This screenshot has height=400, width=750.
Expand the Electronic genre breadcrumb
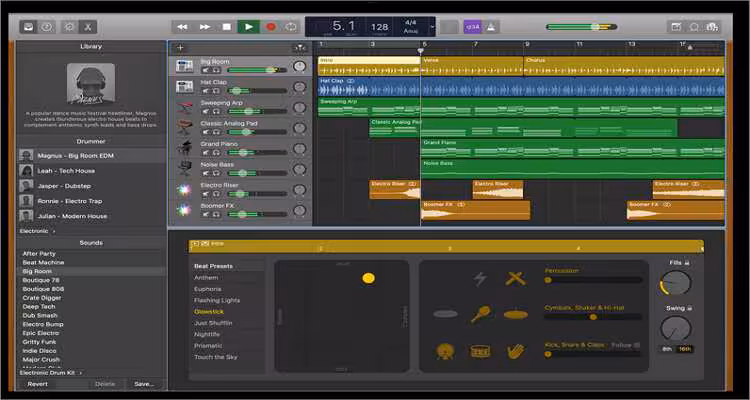pyautogui.click(x=37, y=231)
